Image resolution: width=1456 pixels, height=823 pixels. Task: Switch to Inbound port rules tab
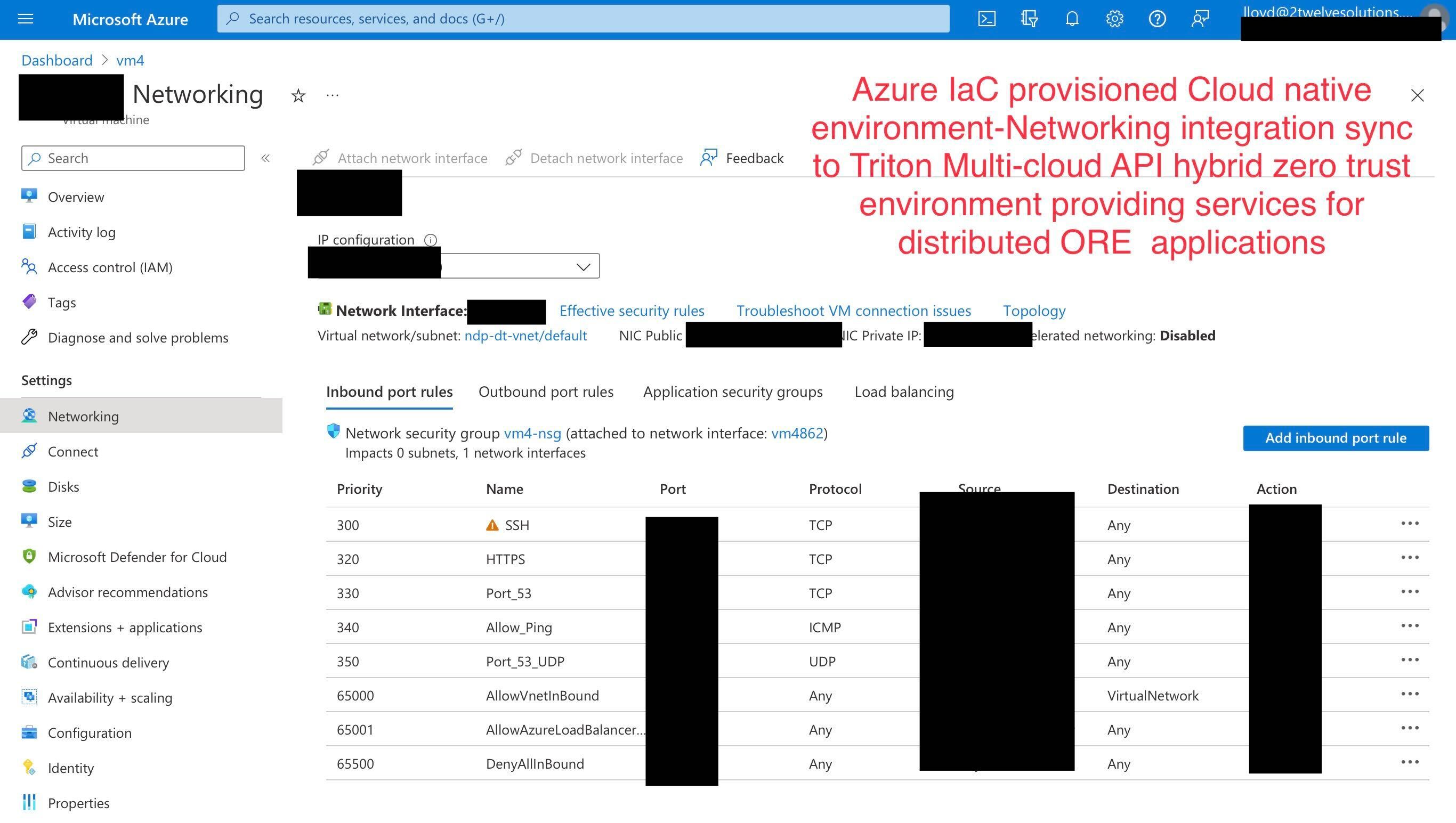tap(389, 392)
